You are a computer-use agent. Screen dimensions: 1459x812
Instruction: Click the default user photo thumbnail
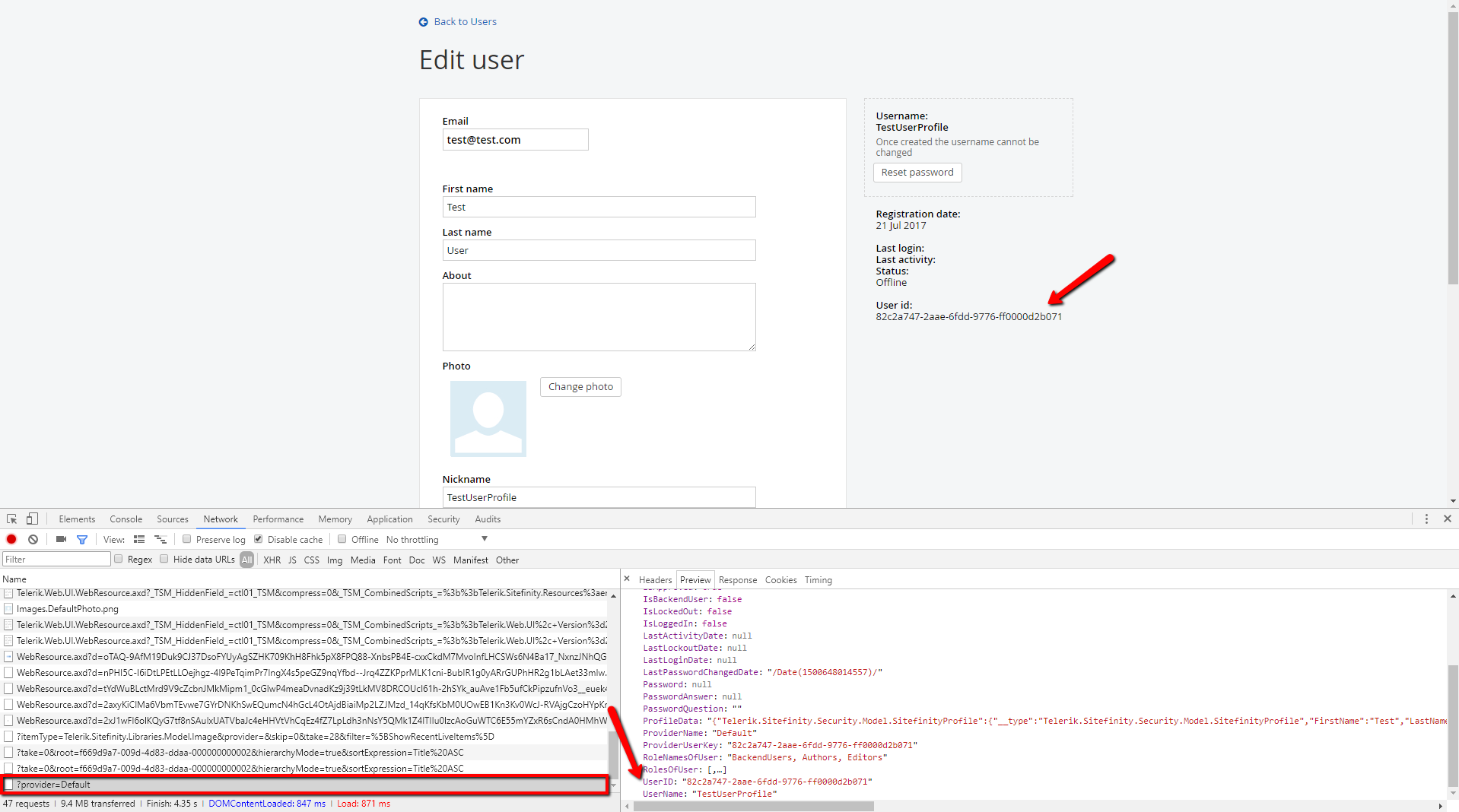pyautogui.click(x=488, y=419)
